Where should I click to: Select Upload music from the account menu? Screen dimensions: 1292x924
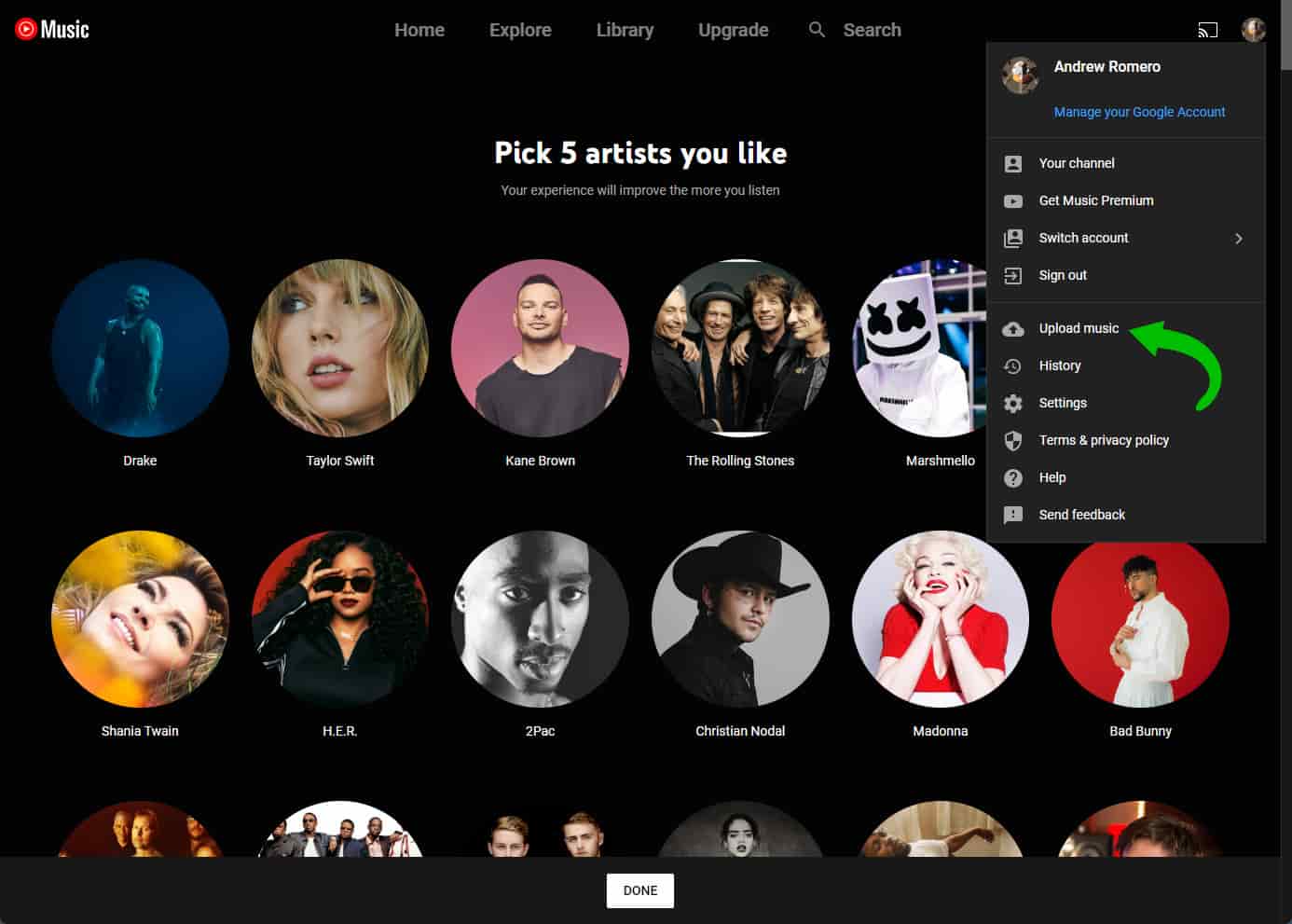(x=1079, y=328)
